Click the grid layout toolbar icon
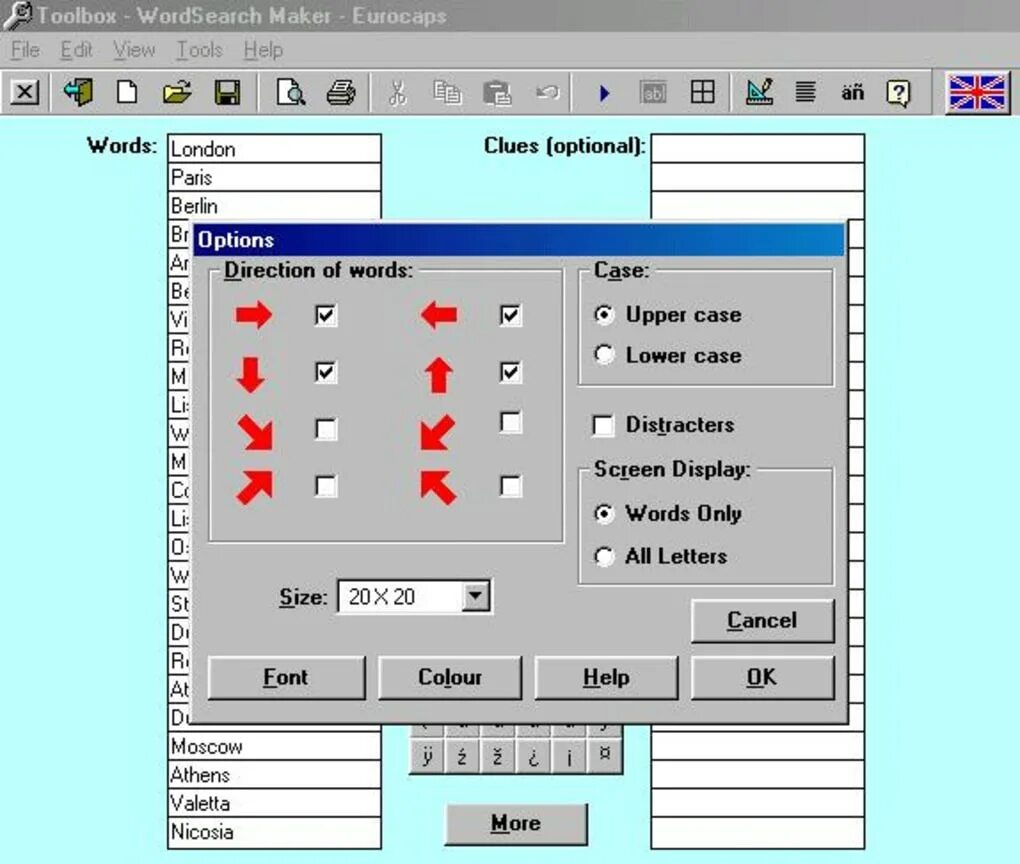The width and height of the screenshot is (1020, 864). coord(703,92)
